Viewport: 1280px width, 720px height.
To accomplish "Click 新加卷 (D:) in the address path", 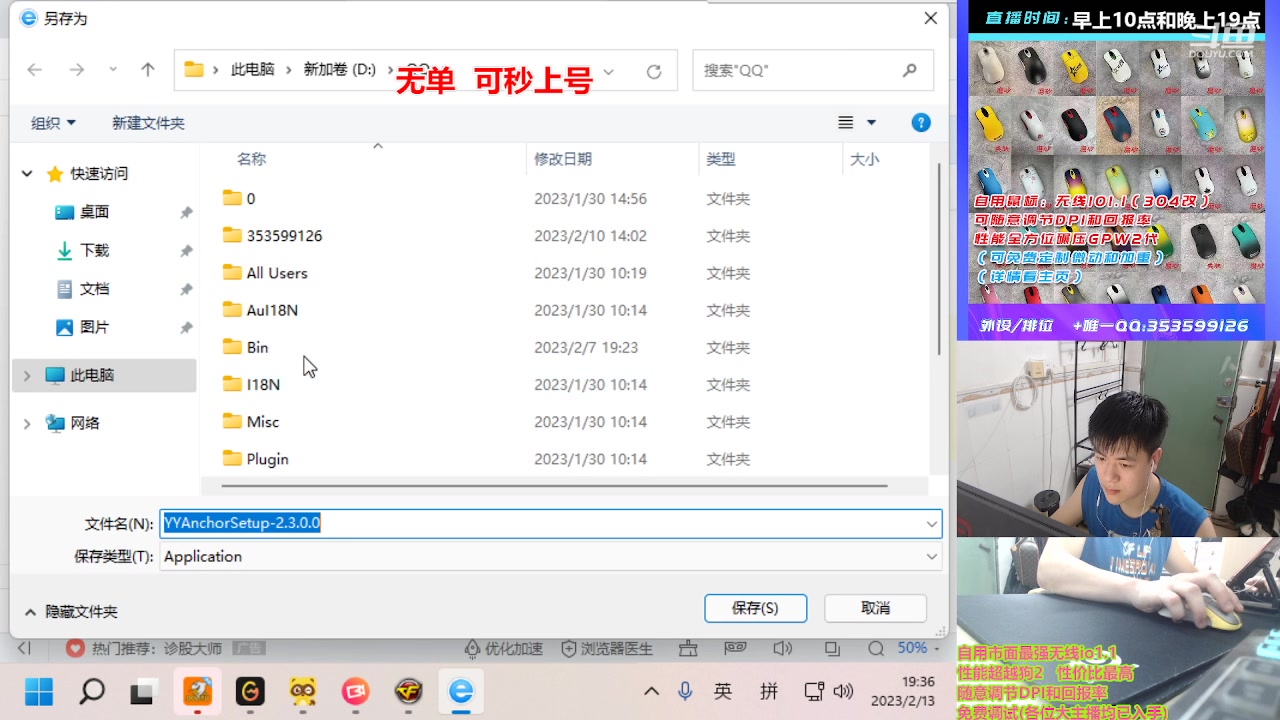I will coord(340,70).
